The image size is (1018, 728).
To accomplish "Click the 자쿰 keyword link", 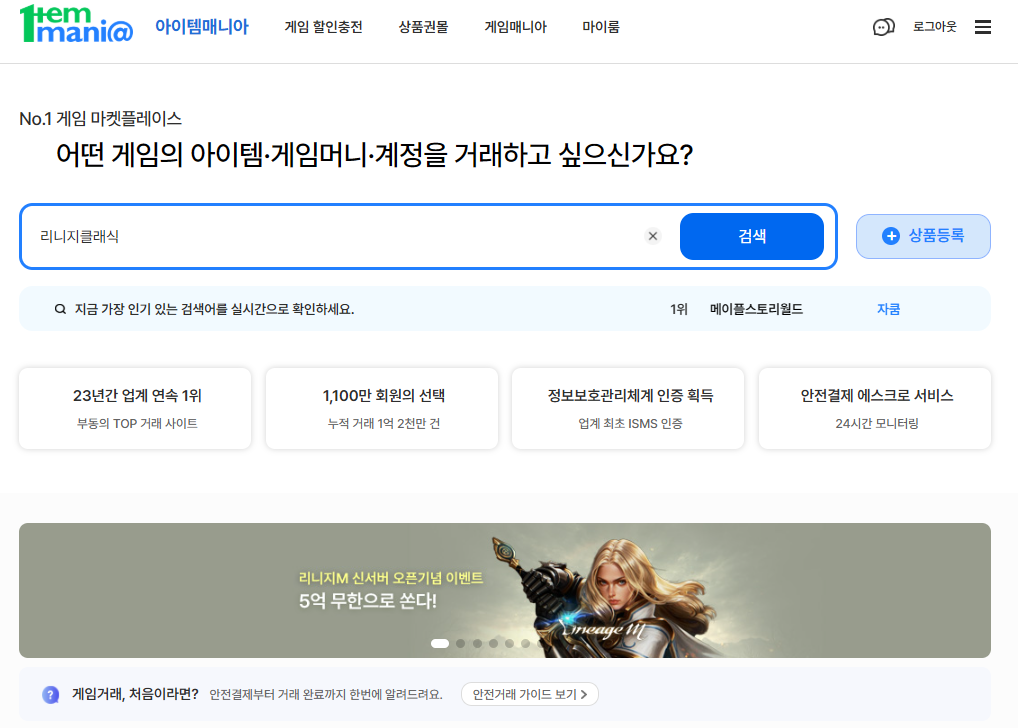I will click(888, 309).
